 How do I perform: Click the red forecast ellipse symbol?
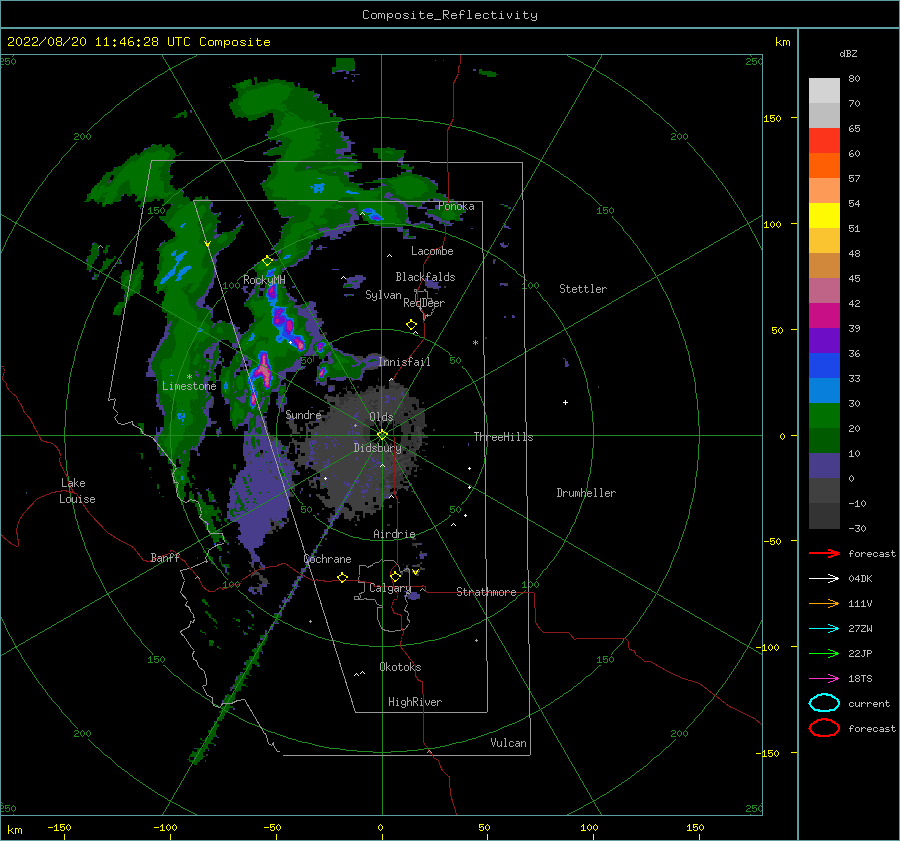(824, 728)
